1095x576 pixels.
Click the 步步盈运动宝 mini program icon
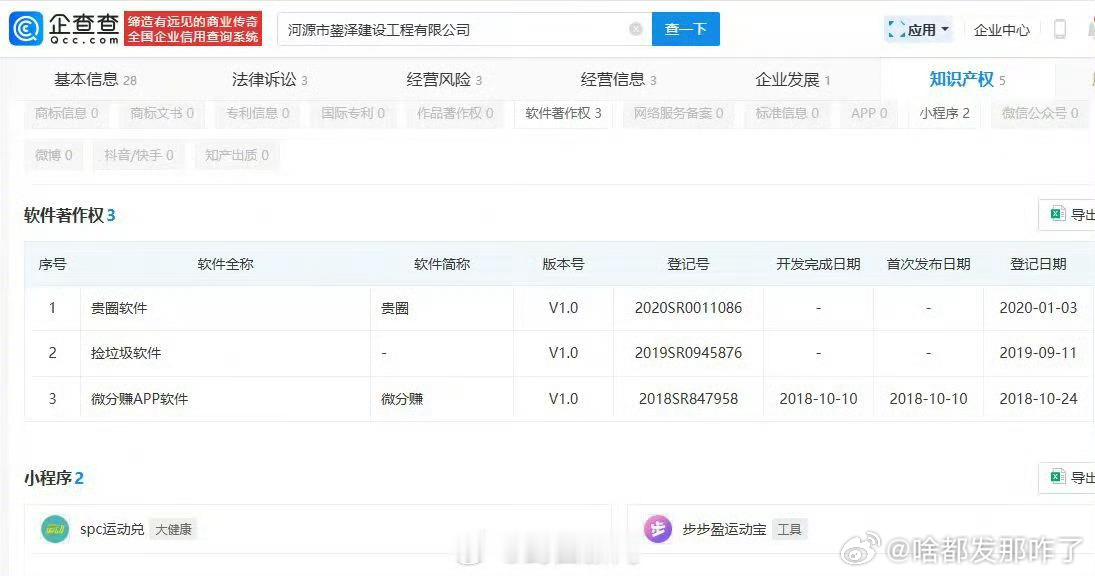[658, 529]
